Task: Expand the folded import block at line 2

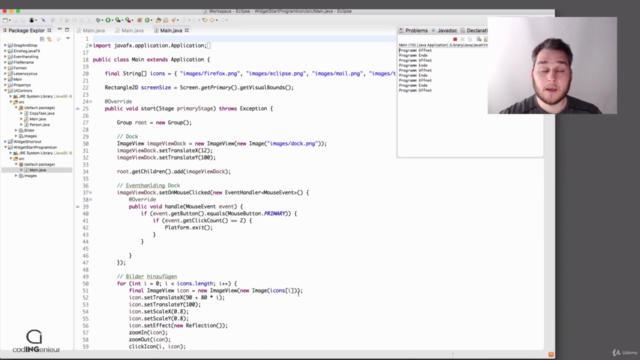Action: 90,46
